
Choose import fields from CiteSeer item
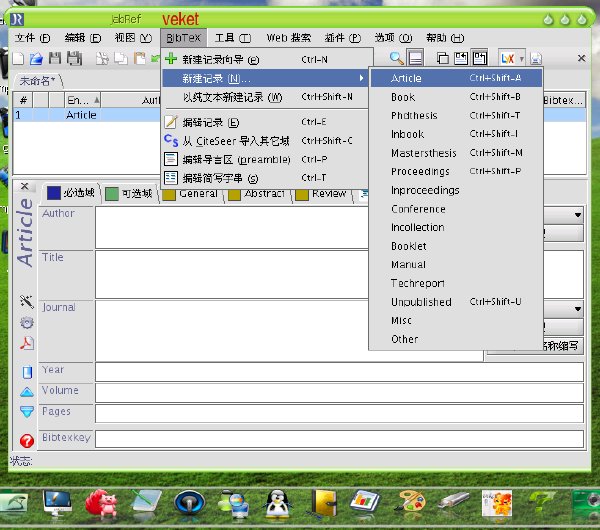pyautogui.click(x=265, y=141)
